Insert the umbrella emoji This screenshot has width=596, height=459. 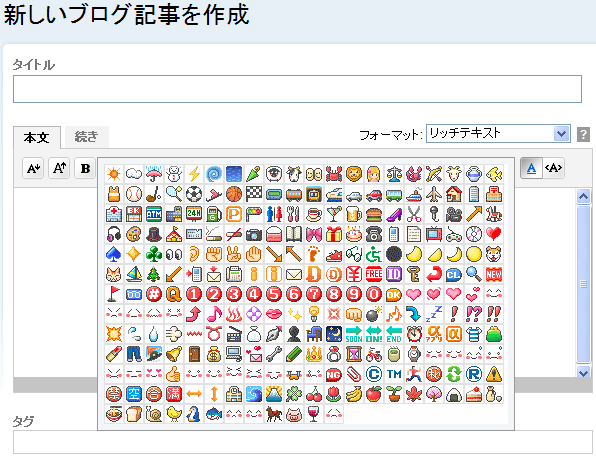pos(154,174)
